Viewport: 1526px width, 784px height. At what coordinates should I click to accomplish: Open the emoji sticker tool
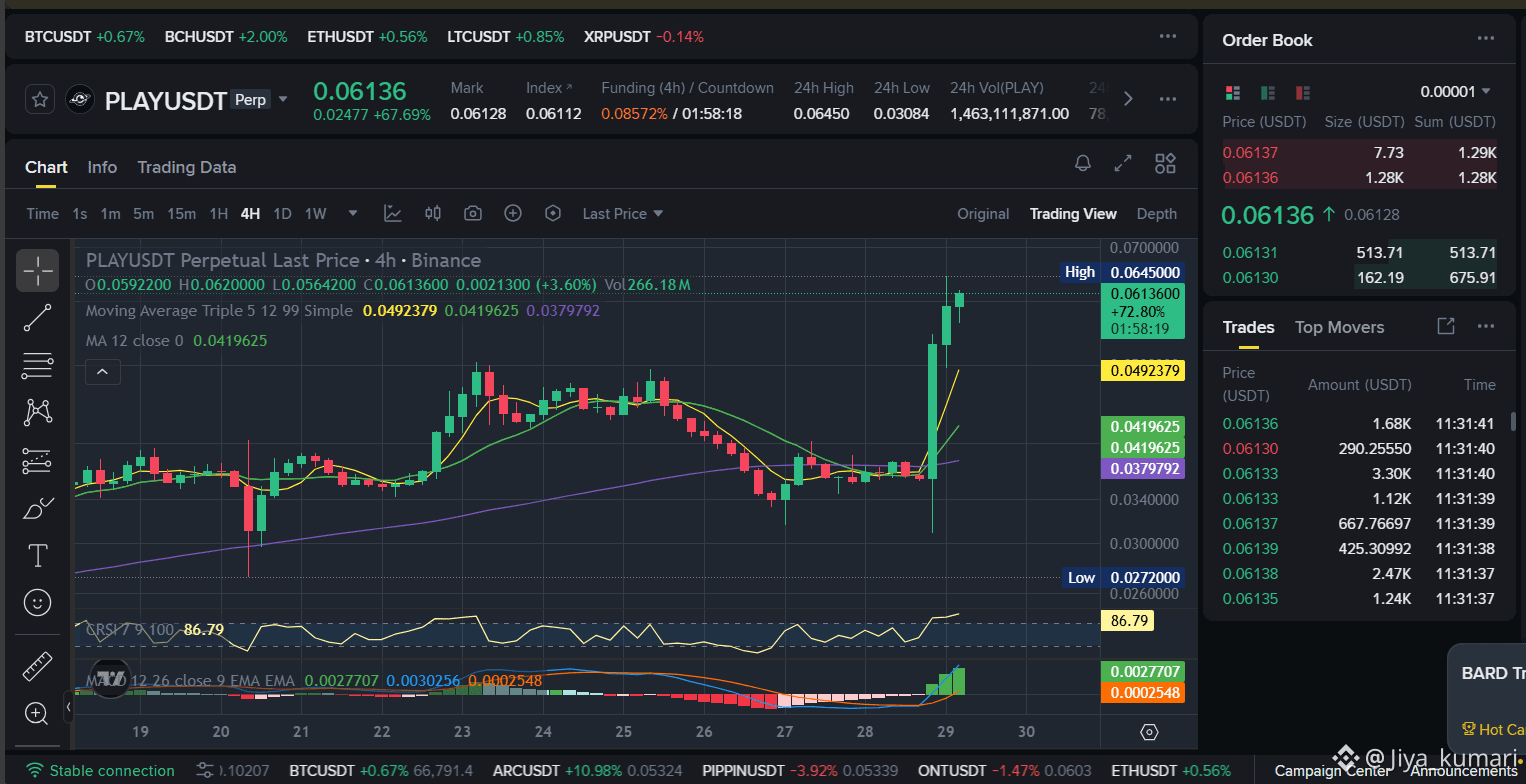click(37, 602)
